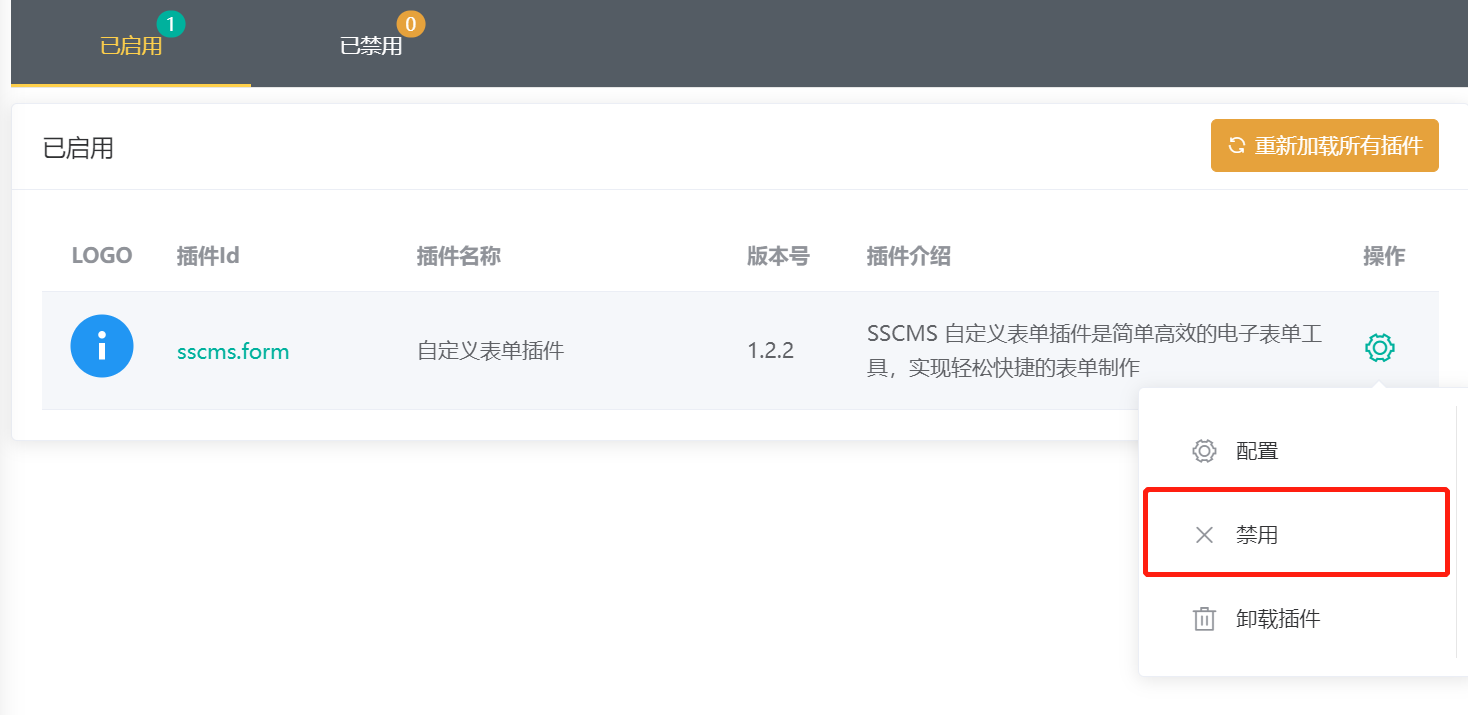The width and height of the screenshot is (1468, 715).
Task: Click the trash icon beside 卸载插件
Action: pyautogui.click(x=1204, y=619)
